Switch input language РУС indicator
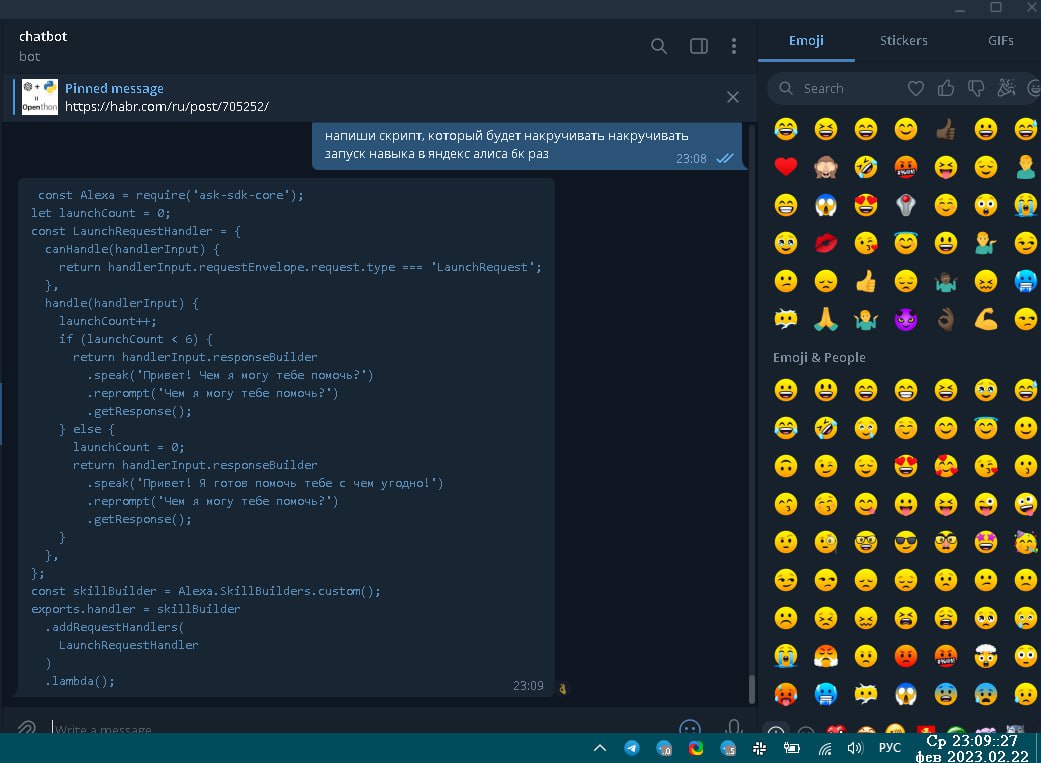1041x763 pixels. (890, 748)
